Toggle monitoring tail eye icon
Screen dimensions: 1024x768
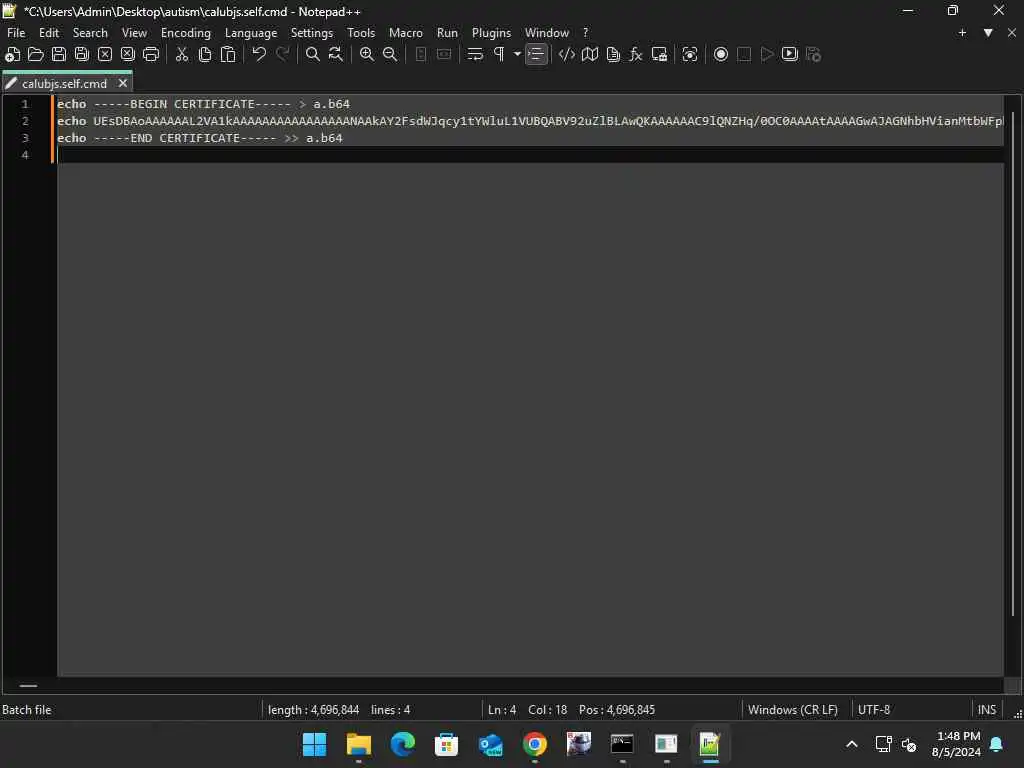690,54
